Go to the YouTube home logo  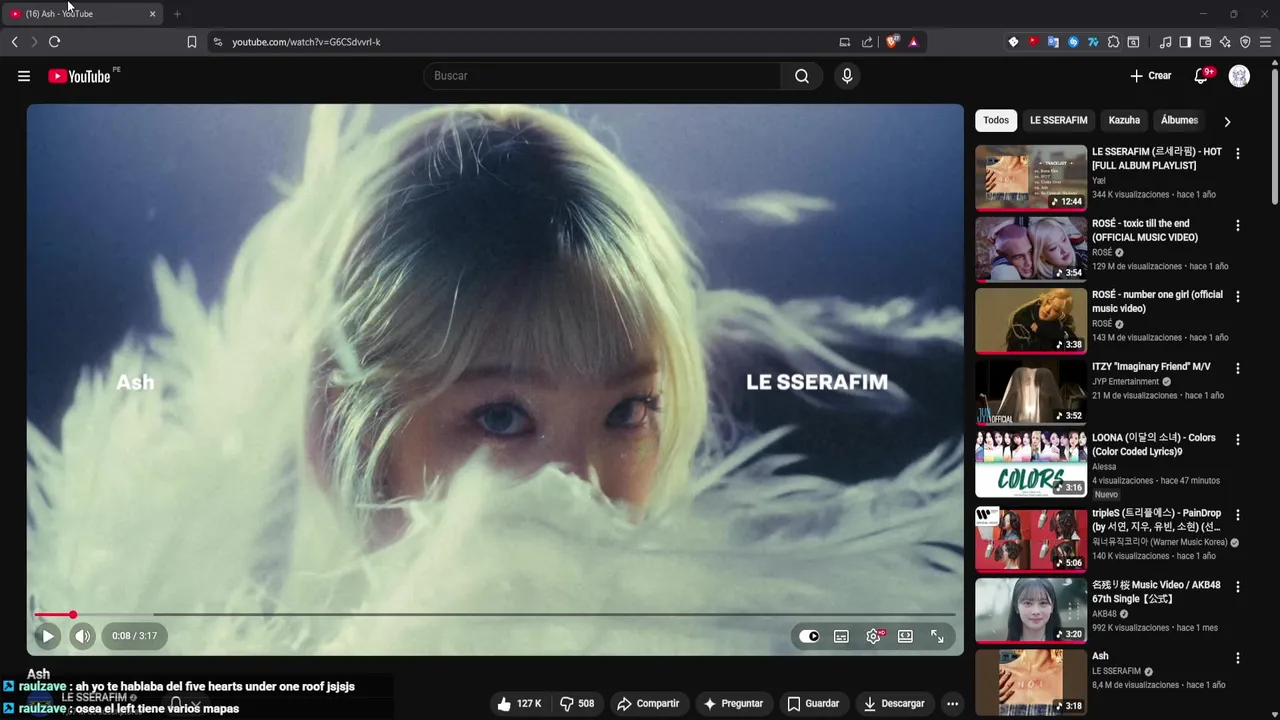tap(80, 76)
